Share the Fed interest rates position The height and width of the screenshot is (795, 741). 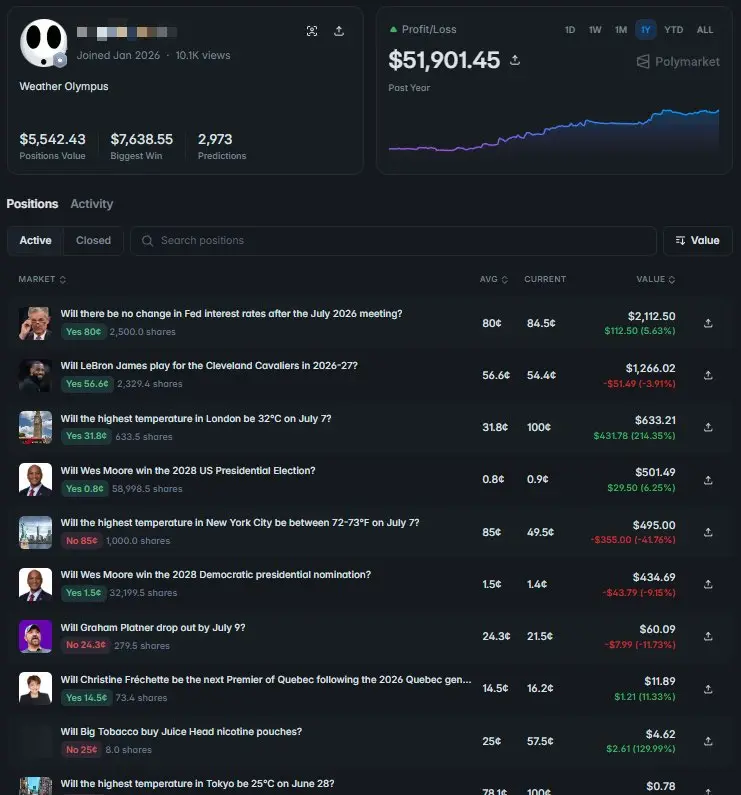[x=708, y=323]
